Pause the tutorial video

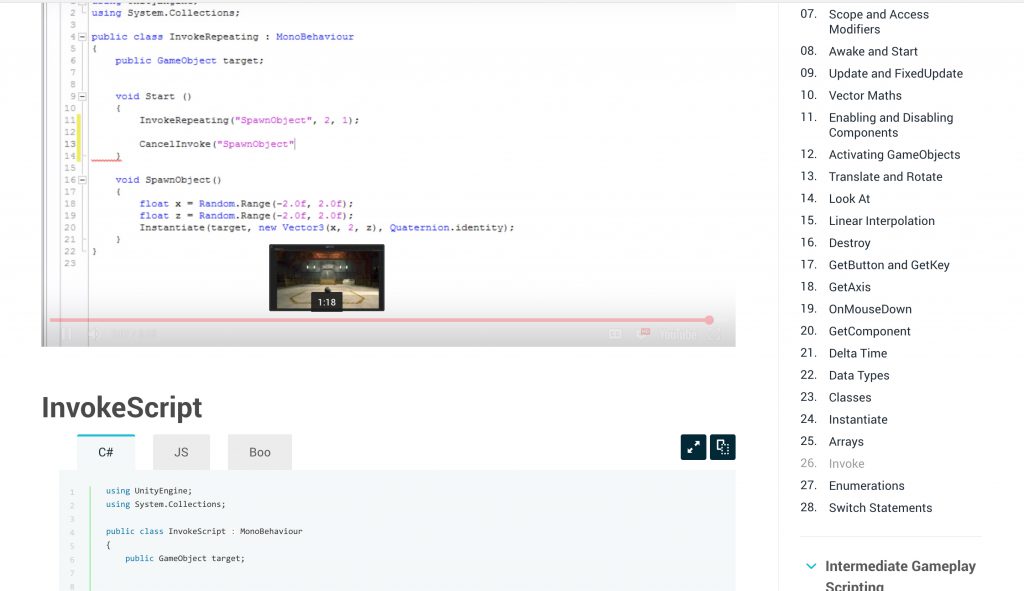point(67,334)
